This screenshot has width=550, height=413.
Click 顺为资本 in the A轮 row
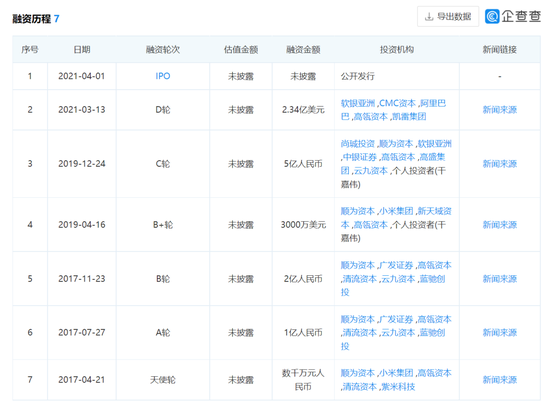pyautogui.click(x=358, y=319)
